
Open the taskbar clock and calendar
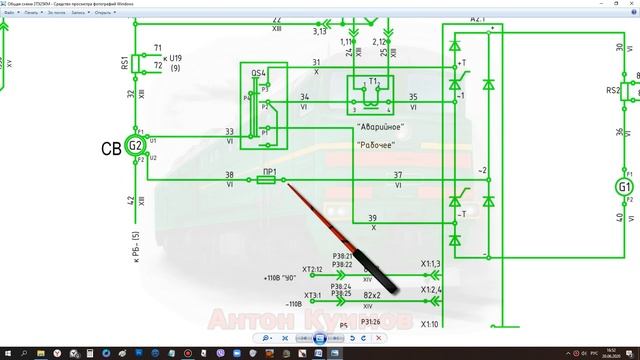(611, 353)
